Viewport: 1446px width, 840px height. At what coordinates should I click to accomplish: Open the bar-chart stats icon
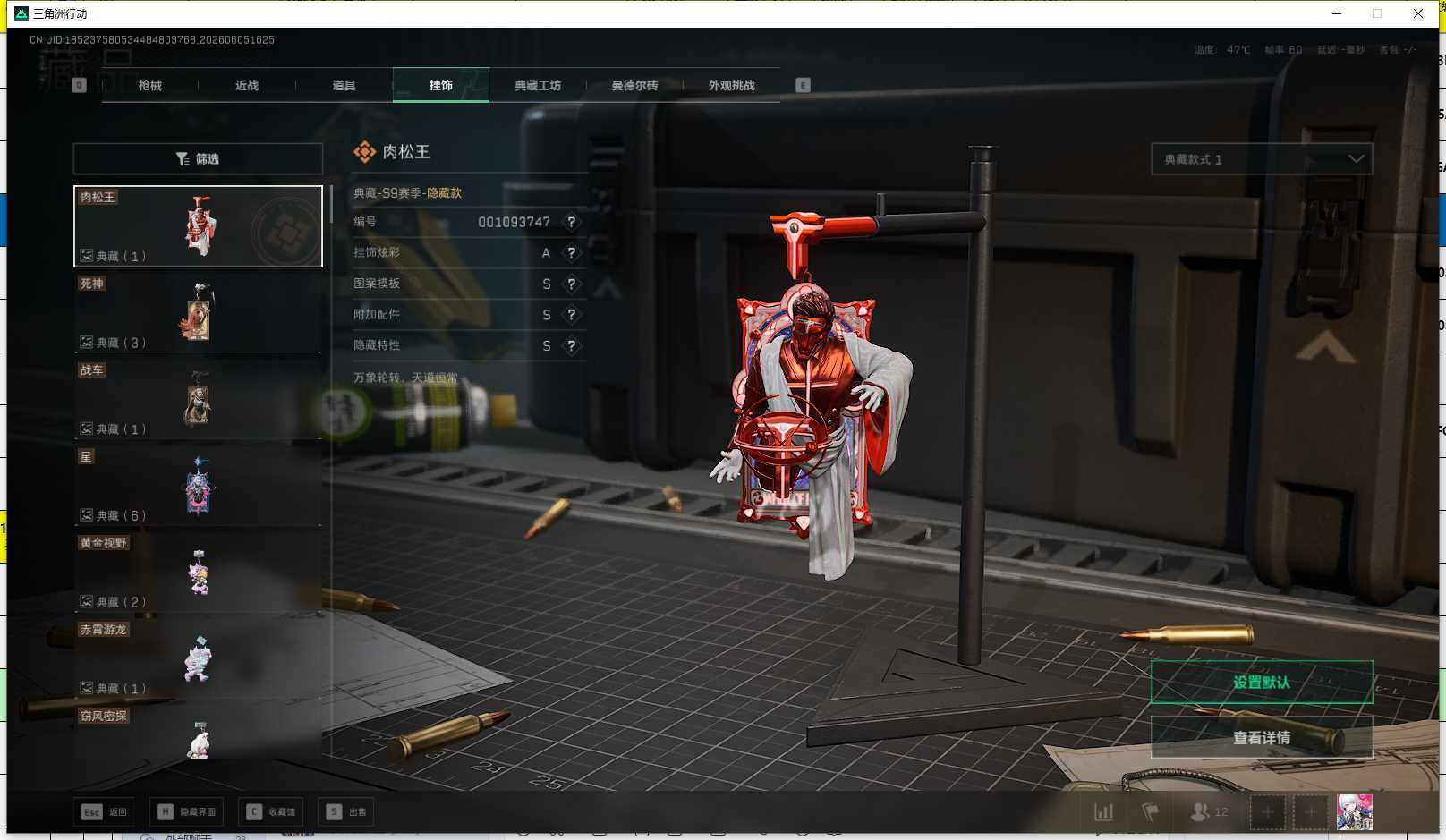[x=1104, y=812]
